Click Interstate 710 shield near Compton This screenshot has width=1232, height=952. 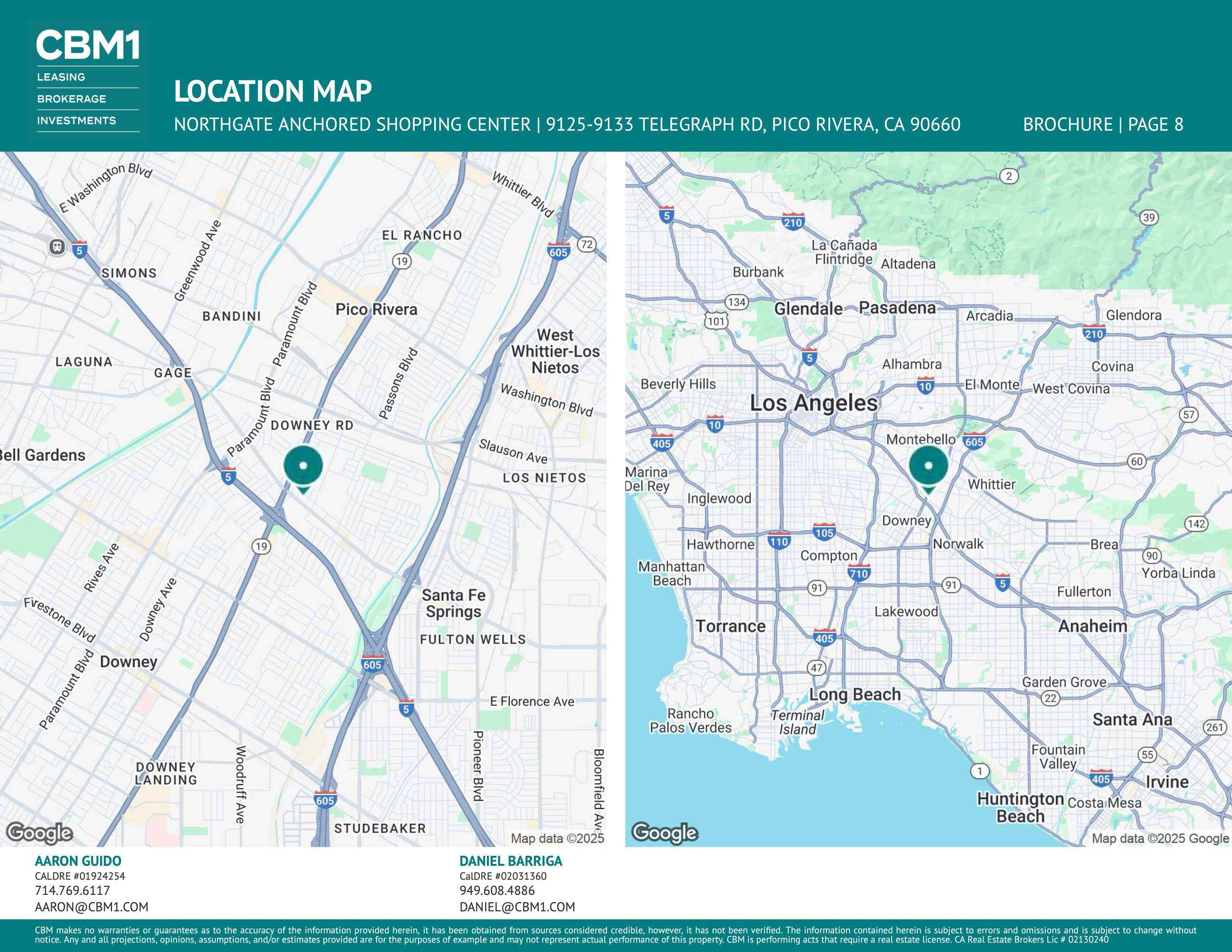[859, 574]
